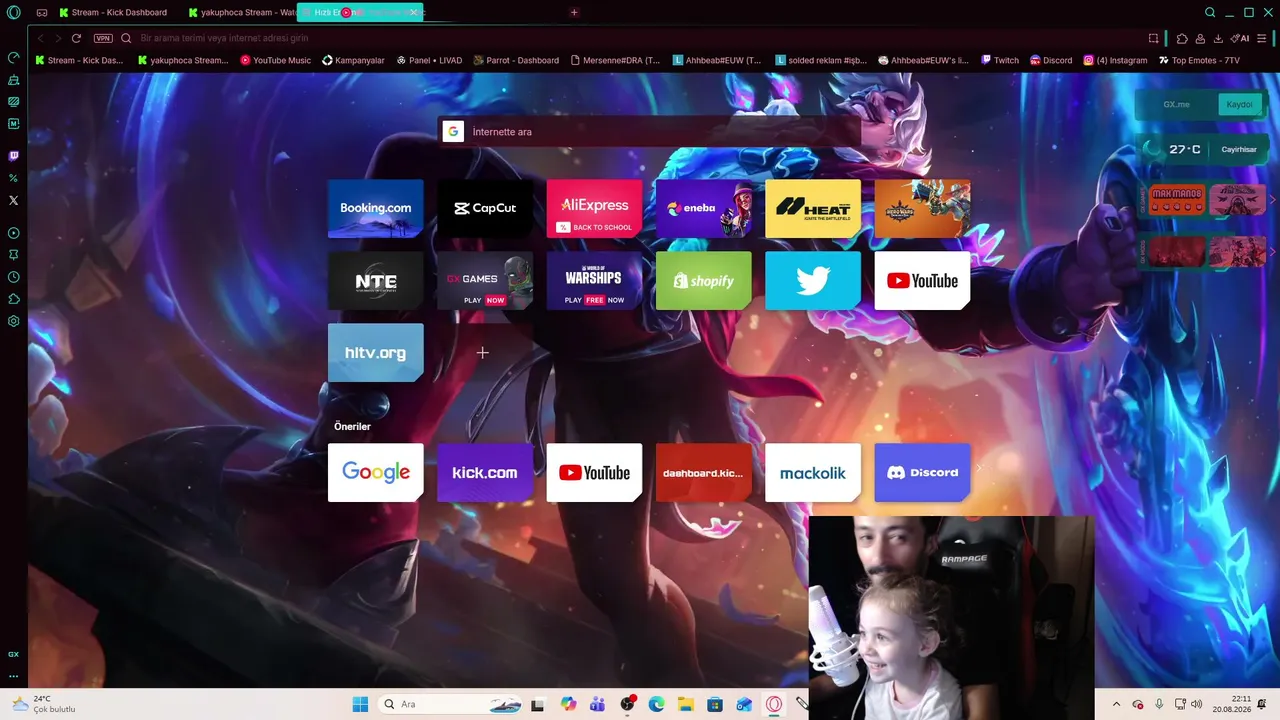Image resolution: width=1280 pixels, height=720 pixels.
Task: Open the hltv.org speed dial
Action: [x=376, y=353]
